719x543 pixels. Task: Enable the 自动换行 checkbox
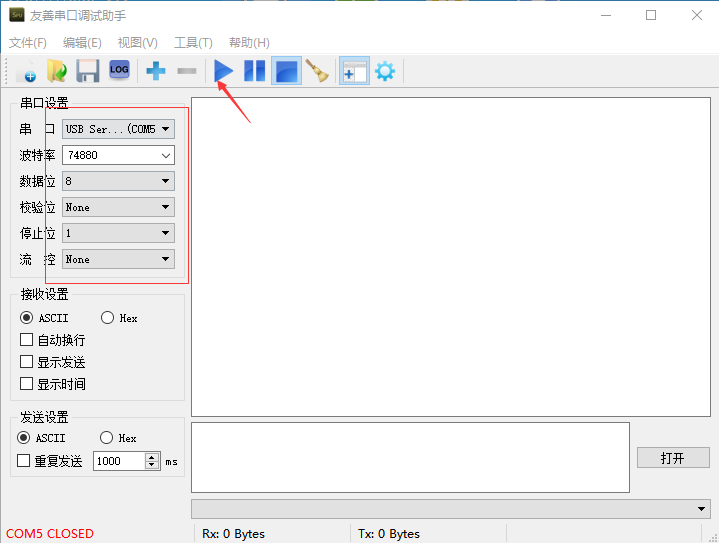point(27,340)
